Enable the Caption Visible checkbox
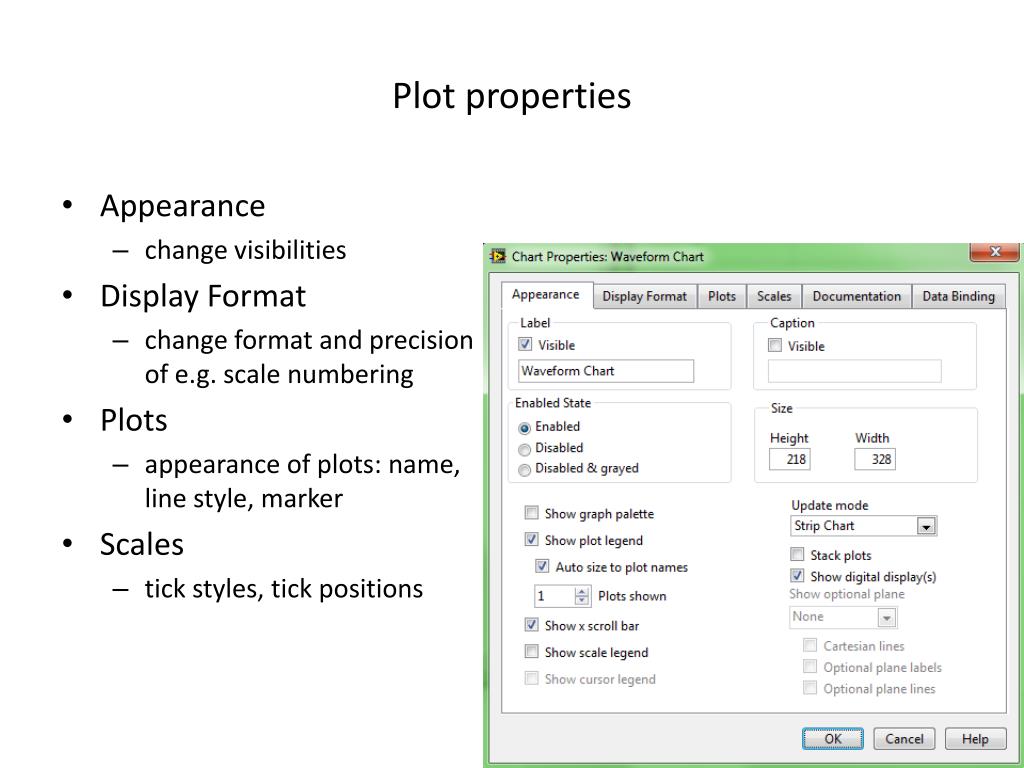1024x768 pixels. click(775, 345)
